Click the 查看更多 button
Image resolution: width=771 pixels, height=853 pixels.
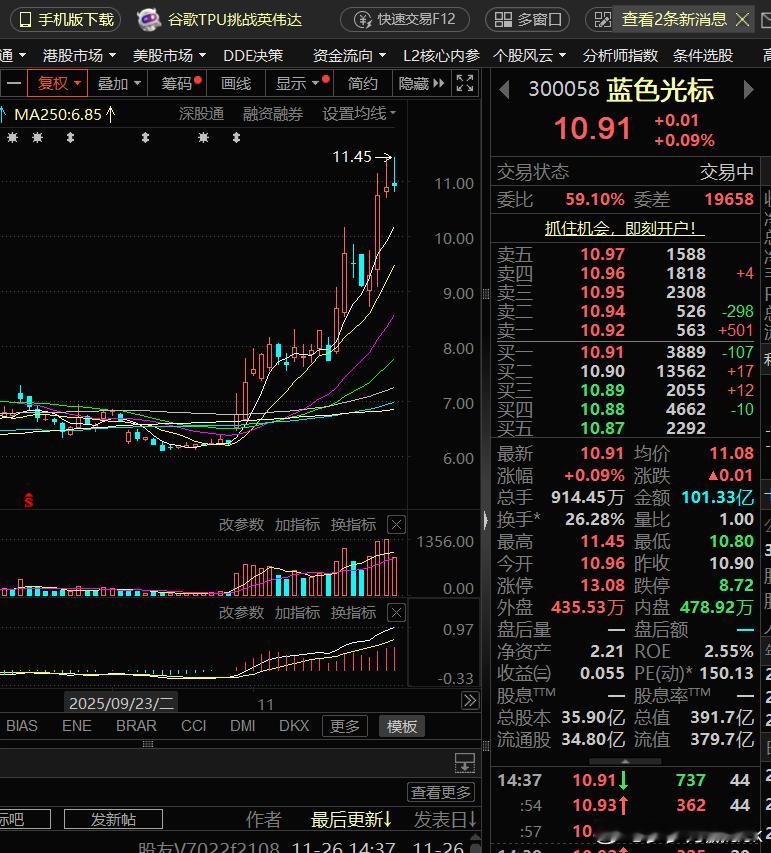(x=441, y=792)
